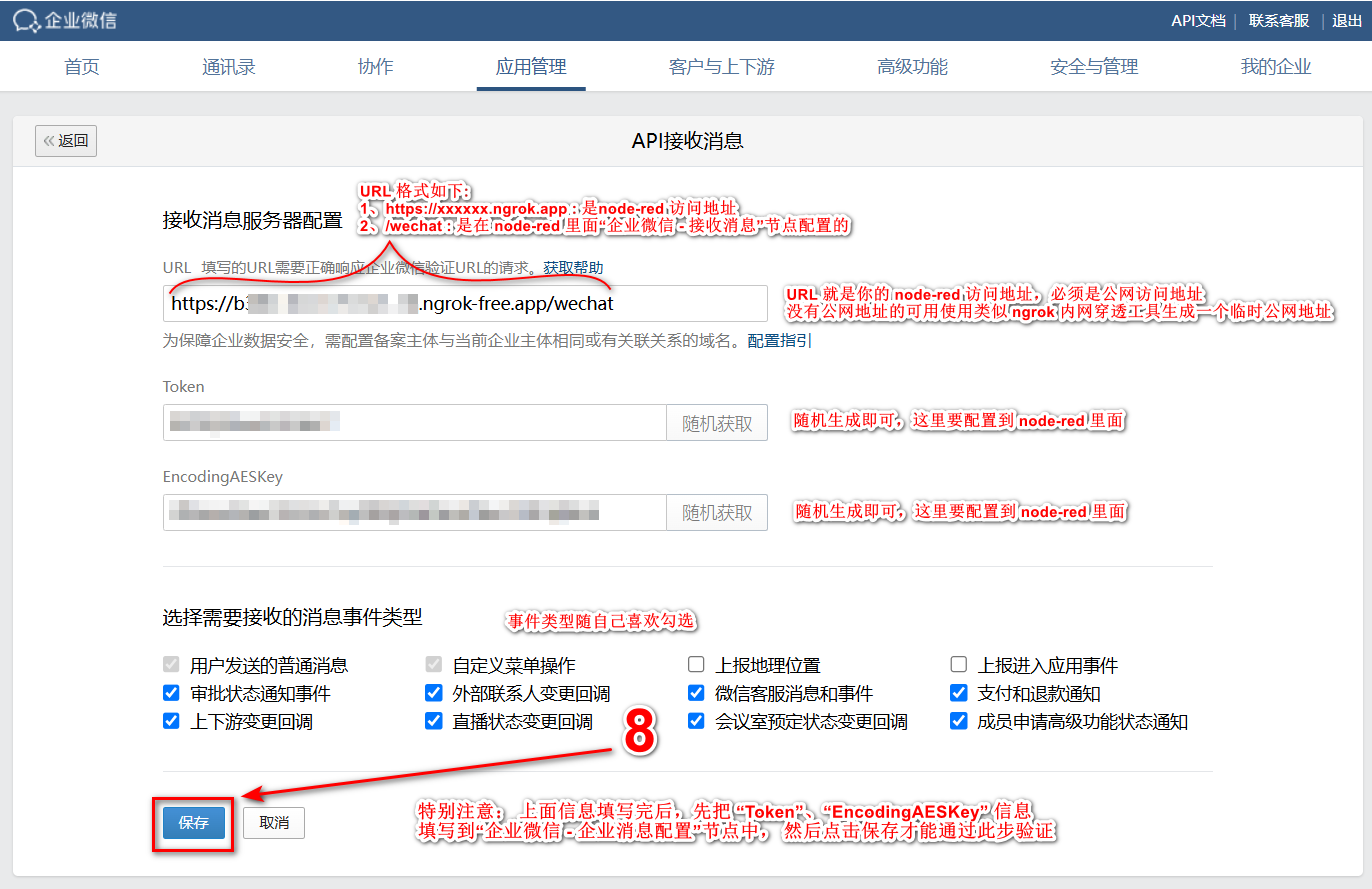Switch to the 安全与管理 tab

point(1094,67)
